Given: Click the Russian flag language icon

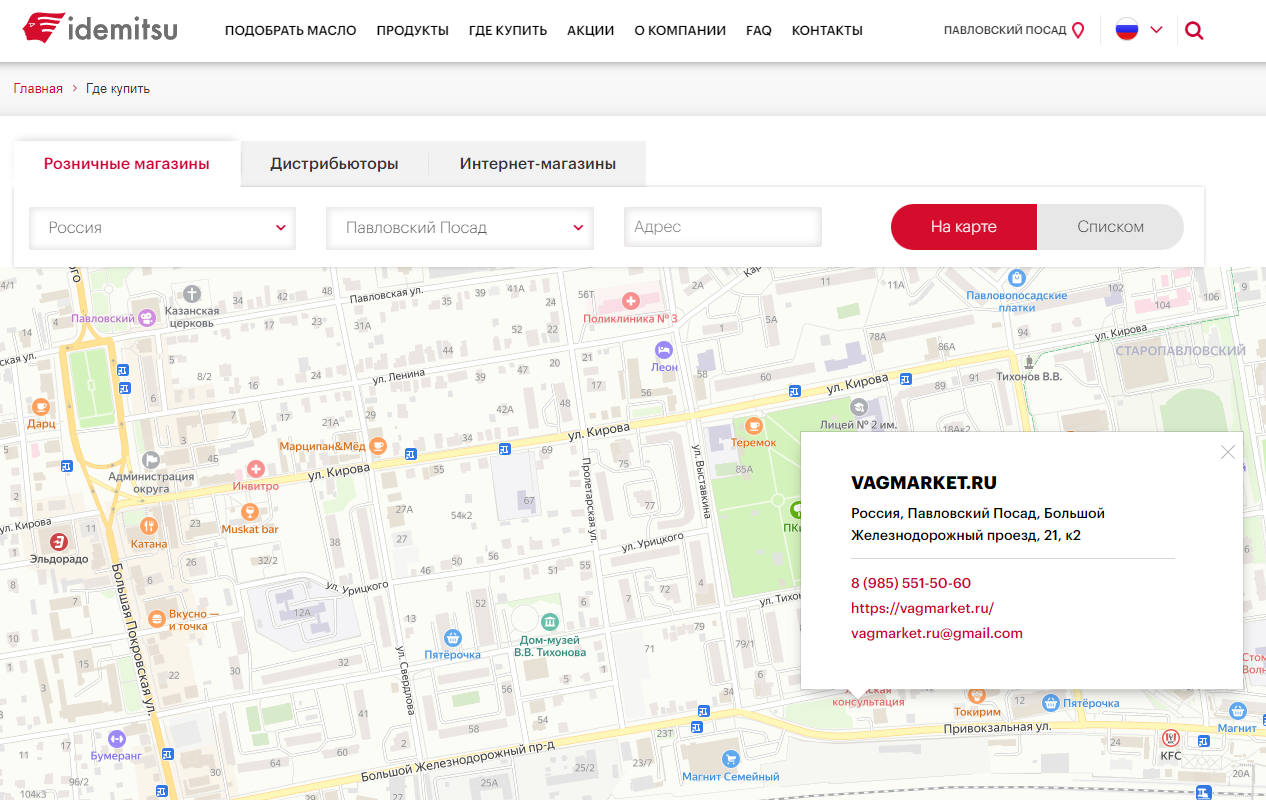Looking at the screenshot, I should [1127, 30].
